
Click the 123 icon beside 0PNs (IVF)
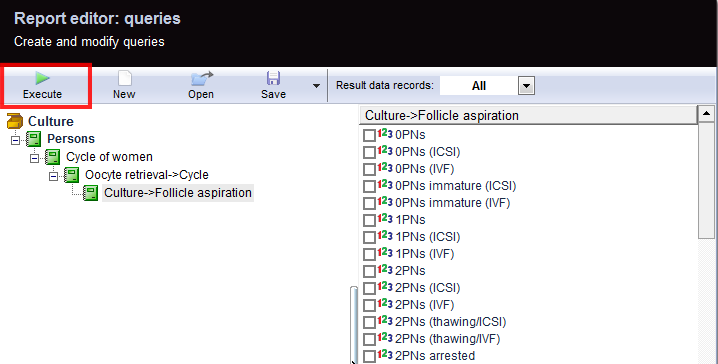[385, 168]
